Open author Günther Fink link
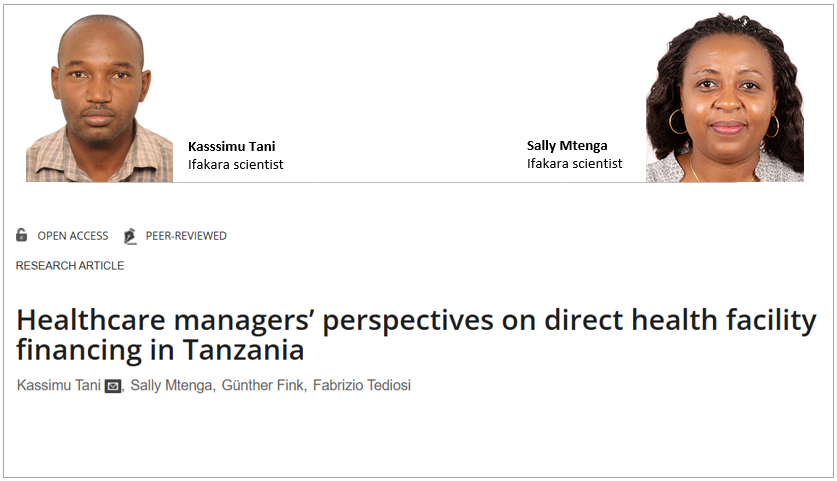This screenshot has height=481, width=837. (262, 385)
